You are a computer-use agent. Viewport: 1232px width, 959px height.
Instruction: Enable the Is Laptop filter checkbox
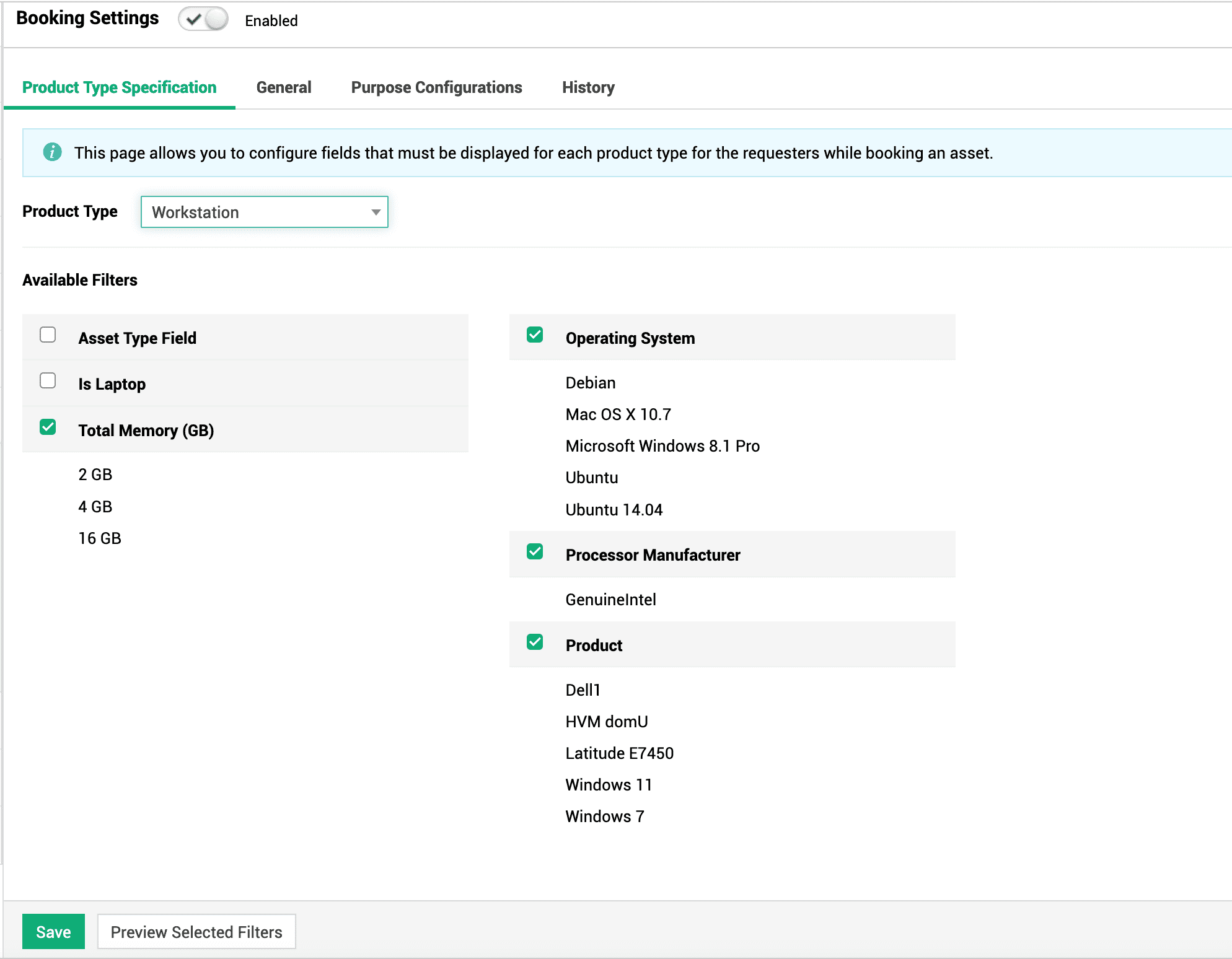(x=48, y=381)
